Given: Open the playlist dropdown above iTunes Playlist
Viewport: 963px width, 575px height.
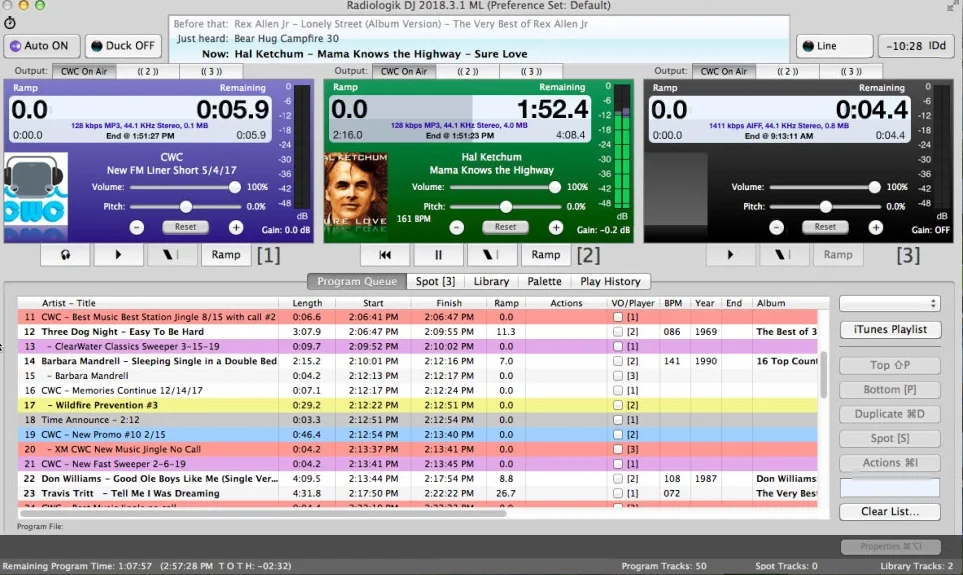Looking at the screenshot, I should [890, 303].
